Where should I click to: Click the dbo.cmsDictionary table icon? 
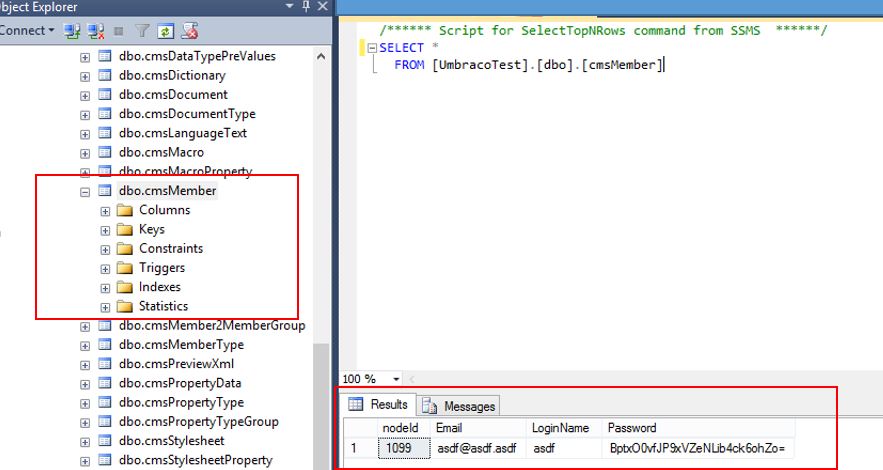[105, 75]
